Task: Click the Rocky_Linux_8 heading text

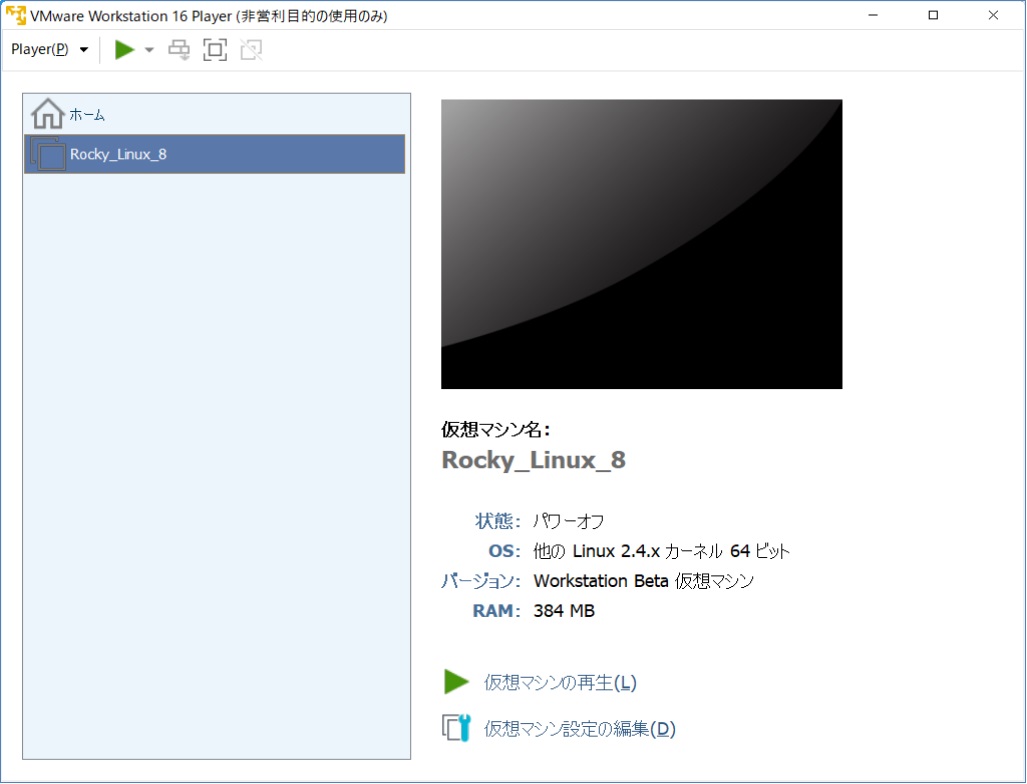Action: [534, 460]
